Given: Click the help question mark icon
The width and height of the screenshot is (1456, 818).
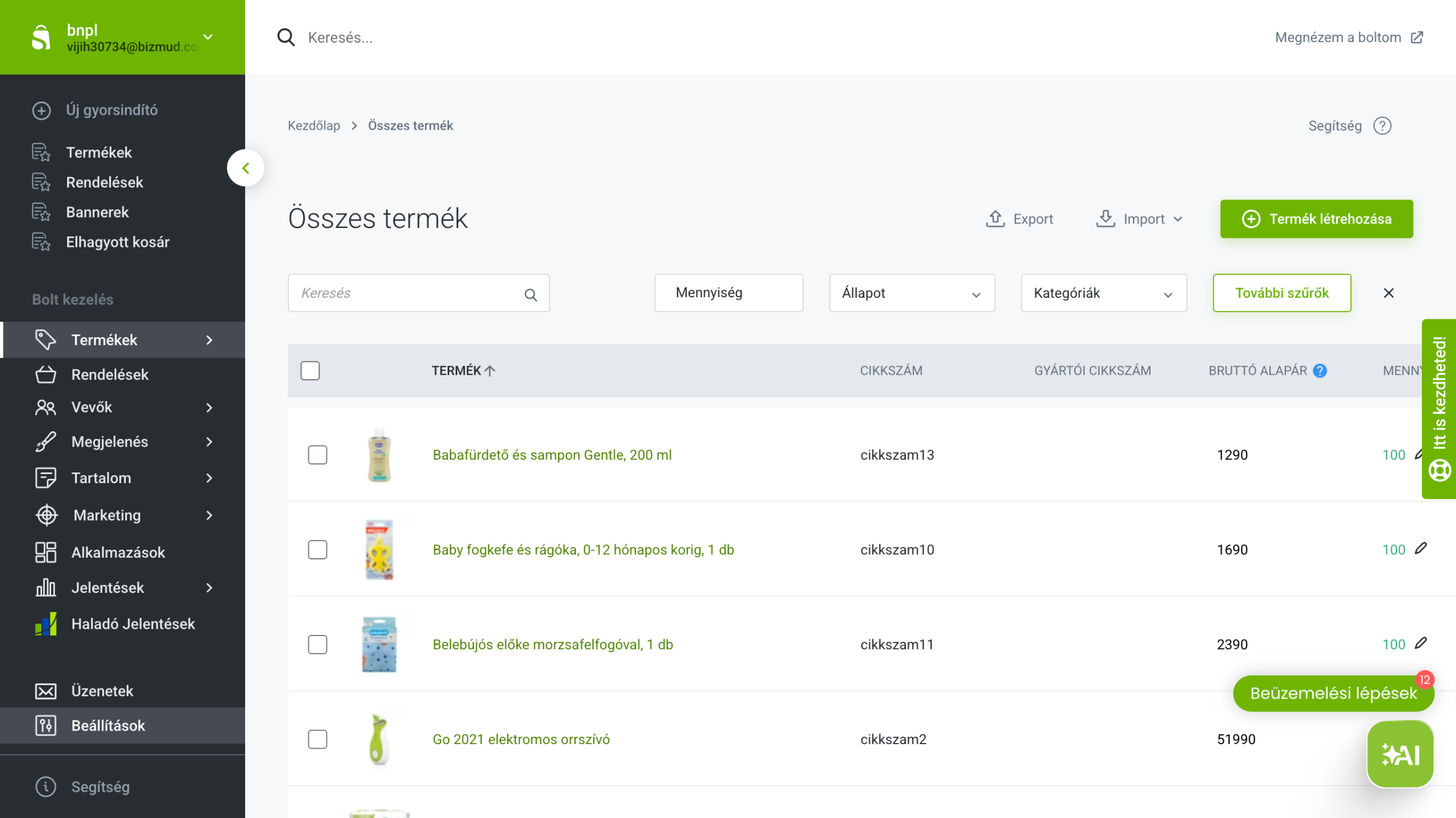Looking at the screenshot, I should 1382,126.
